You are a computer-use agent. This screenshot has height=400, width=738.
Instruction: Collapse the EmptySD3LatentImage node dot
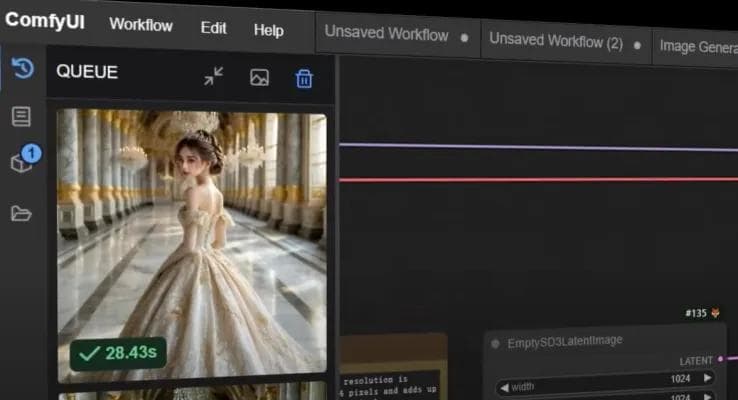pyautogui.click(x=495, y=344)
